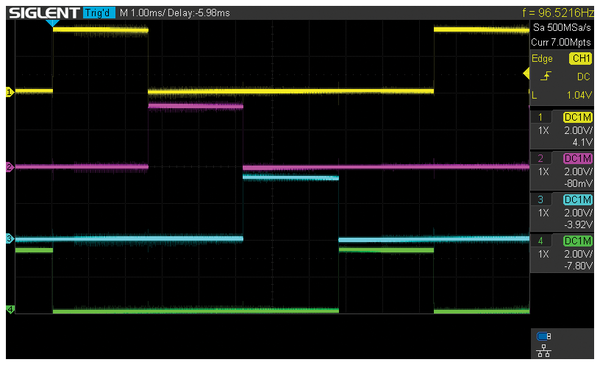Click the frequency counter readout
600x365 pixels.
pyautogui.click(x=558, y=13)
